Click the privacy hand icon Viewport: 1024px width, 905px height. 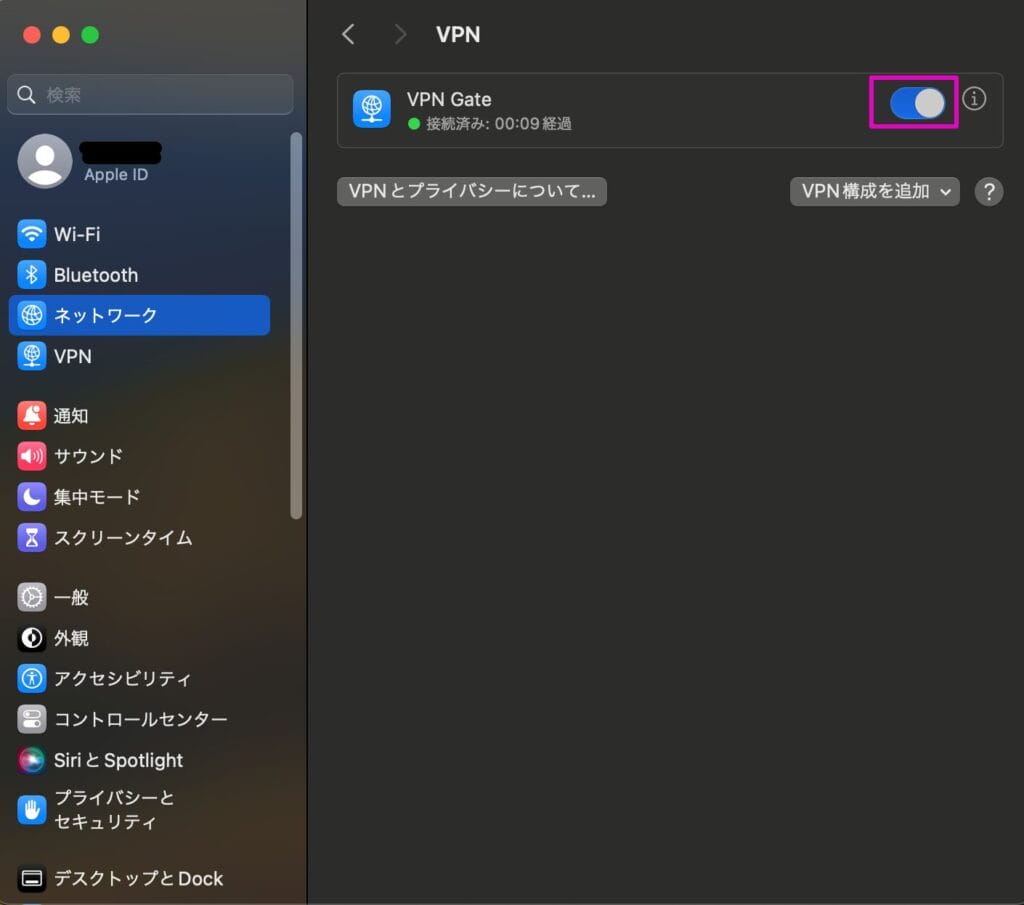point(31,810)
